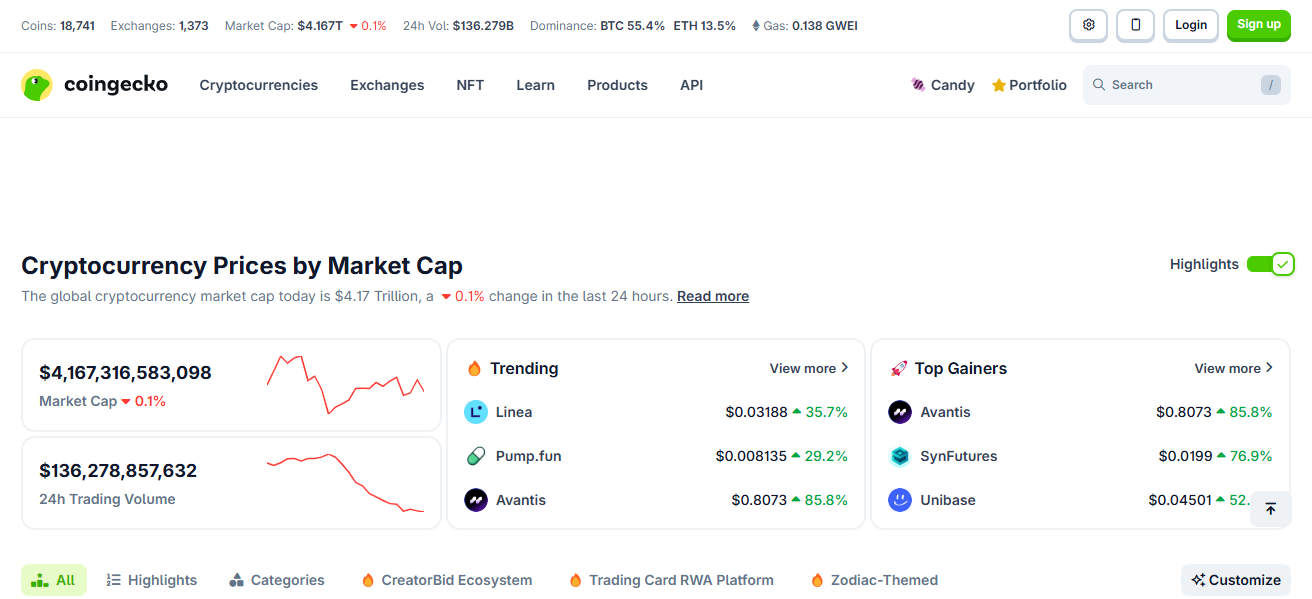Screen dimensions: 1312x599
Task: Open the NFT menu
Action: (470, 85)
